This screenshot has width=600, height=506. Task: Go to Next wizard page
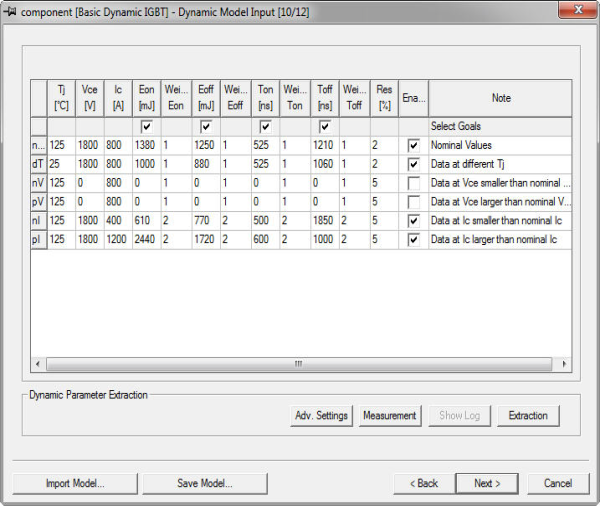click(x=487, y=483)
